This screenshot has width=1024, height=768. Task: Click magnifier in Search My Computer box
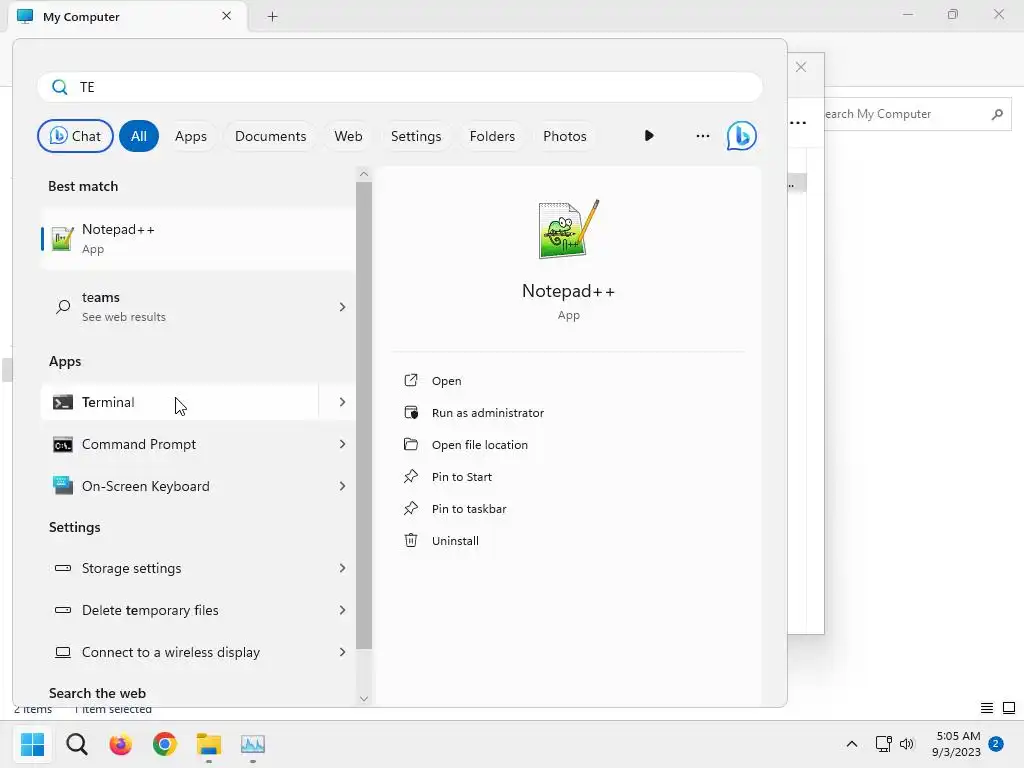pos(997,114)
